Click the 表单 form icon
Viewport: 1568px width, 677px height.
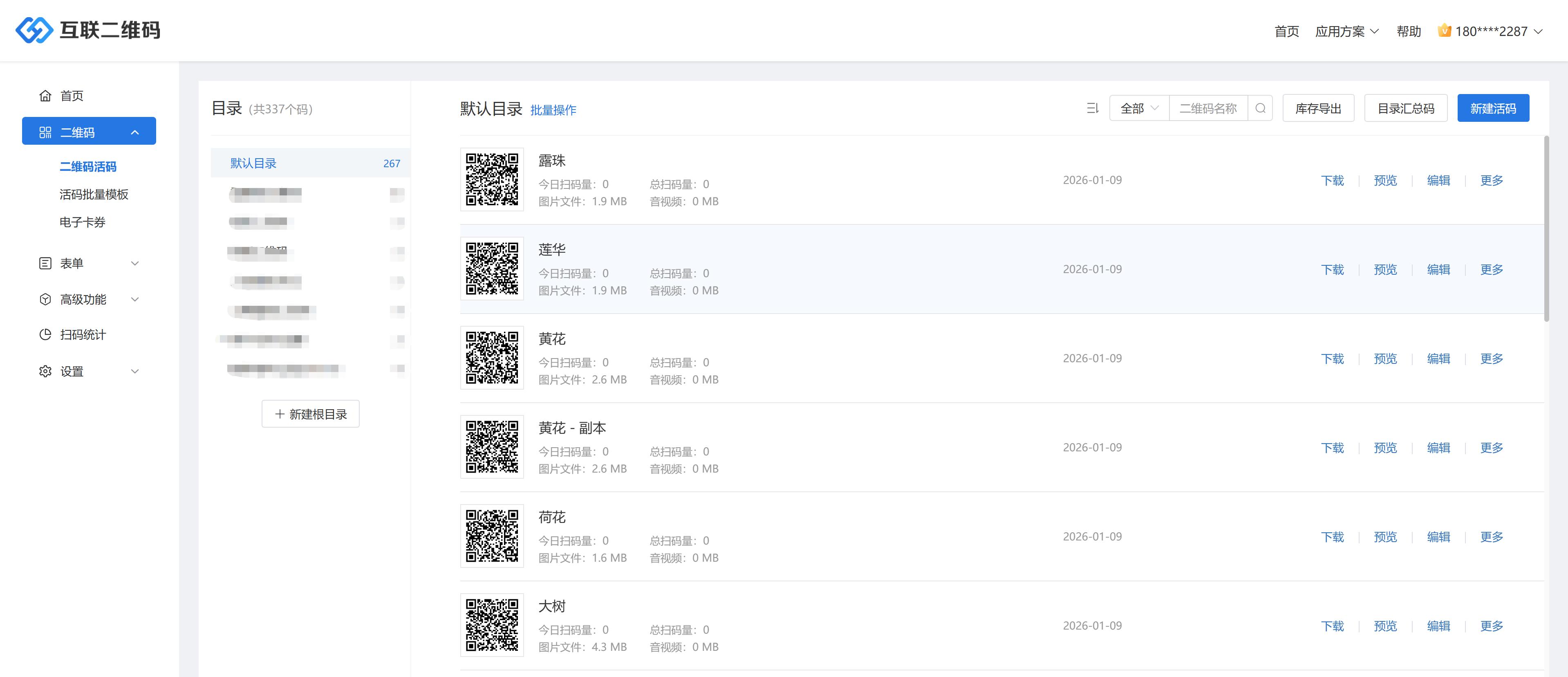click(45, 263)
